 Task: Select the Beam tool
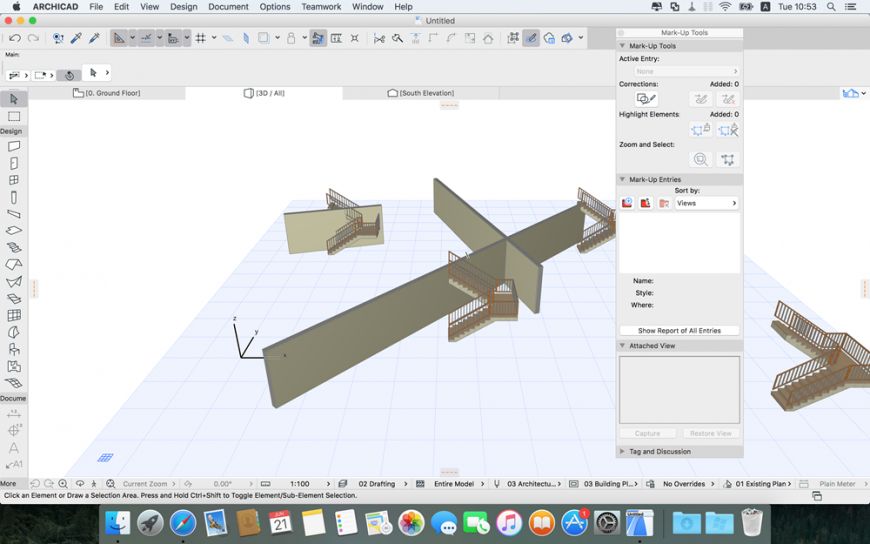click(14, 214)
